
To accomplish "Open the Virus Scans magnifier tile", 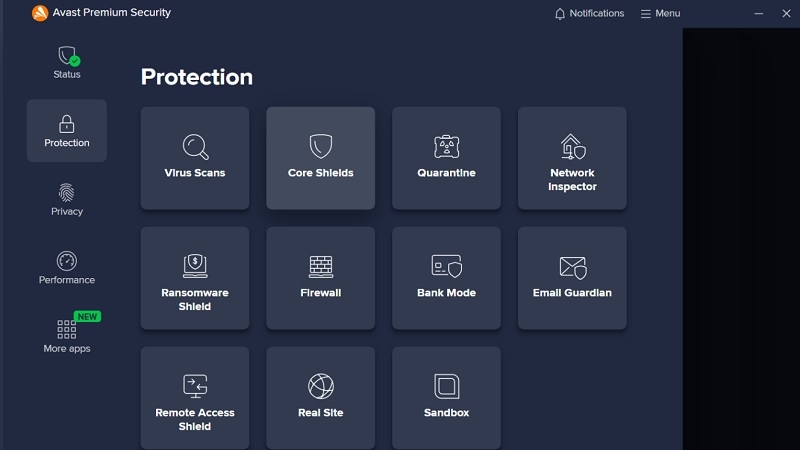I will coord(195,158).
